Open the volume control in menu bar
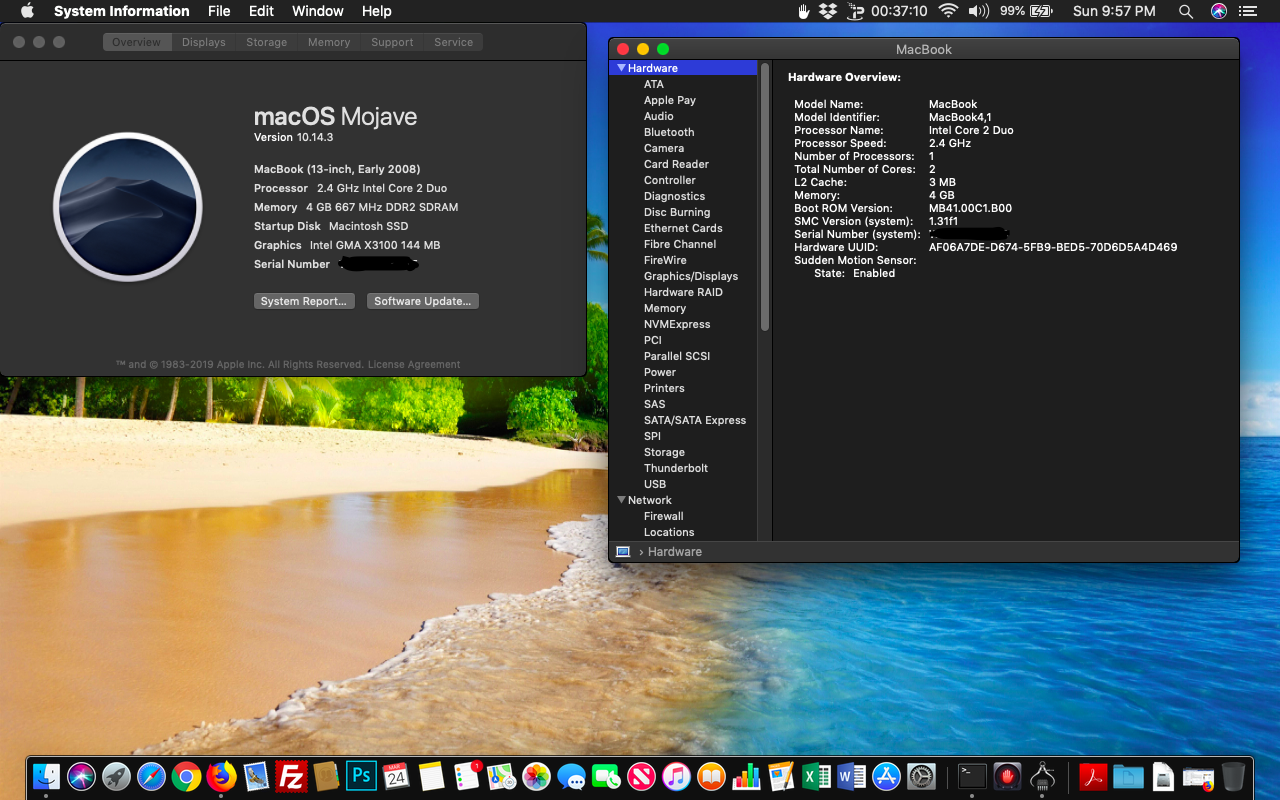The width and height of the screenshot is (1280, 800). 978,11
